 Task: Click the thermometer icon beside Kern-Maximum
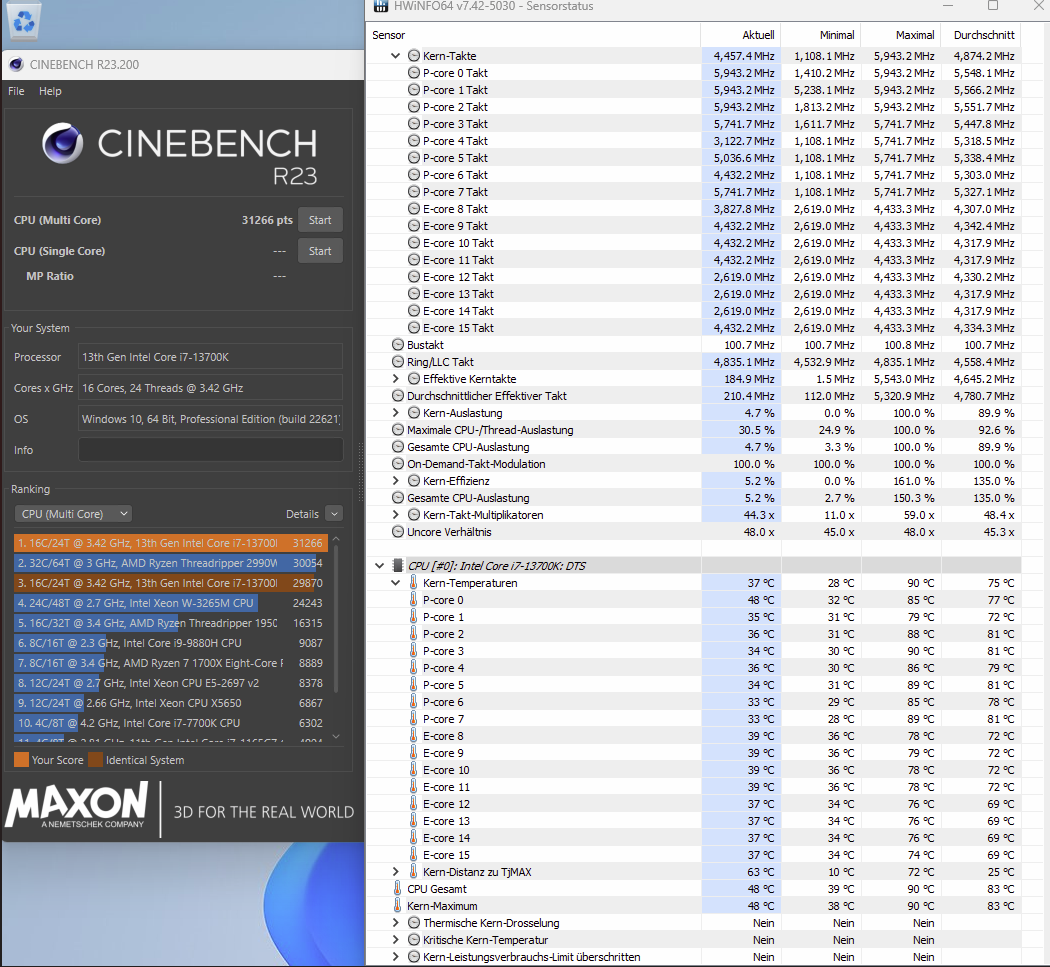point(398,906)
